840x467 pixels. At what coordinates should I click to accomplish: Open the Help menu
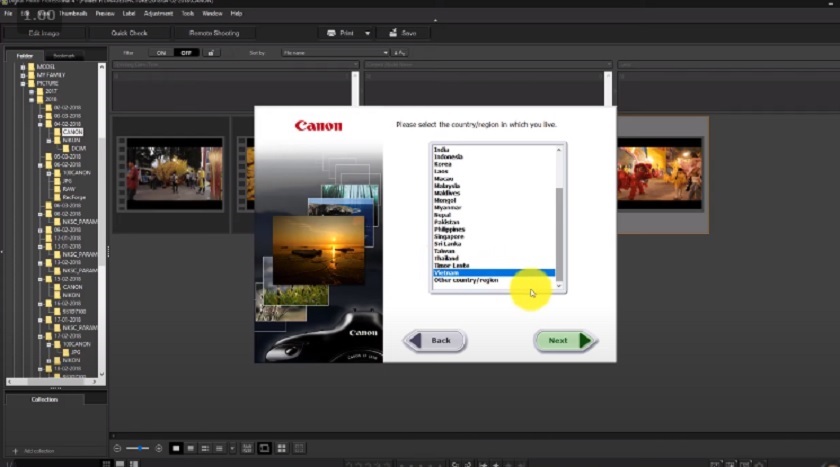click(236, 13)
